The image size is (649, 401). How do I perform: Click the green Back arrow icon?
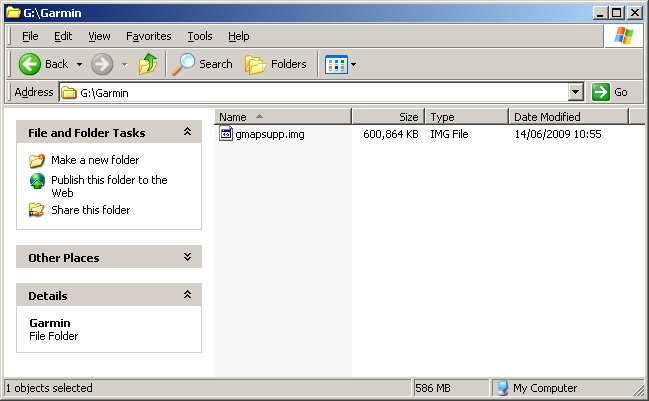pyautogui.click(x=29, y=64)
